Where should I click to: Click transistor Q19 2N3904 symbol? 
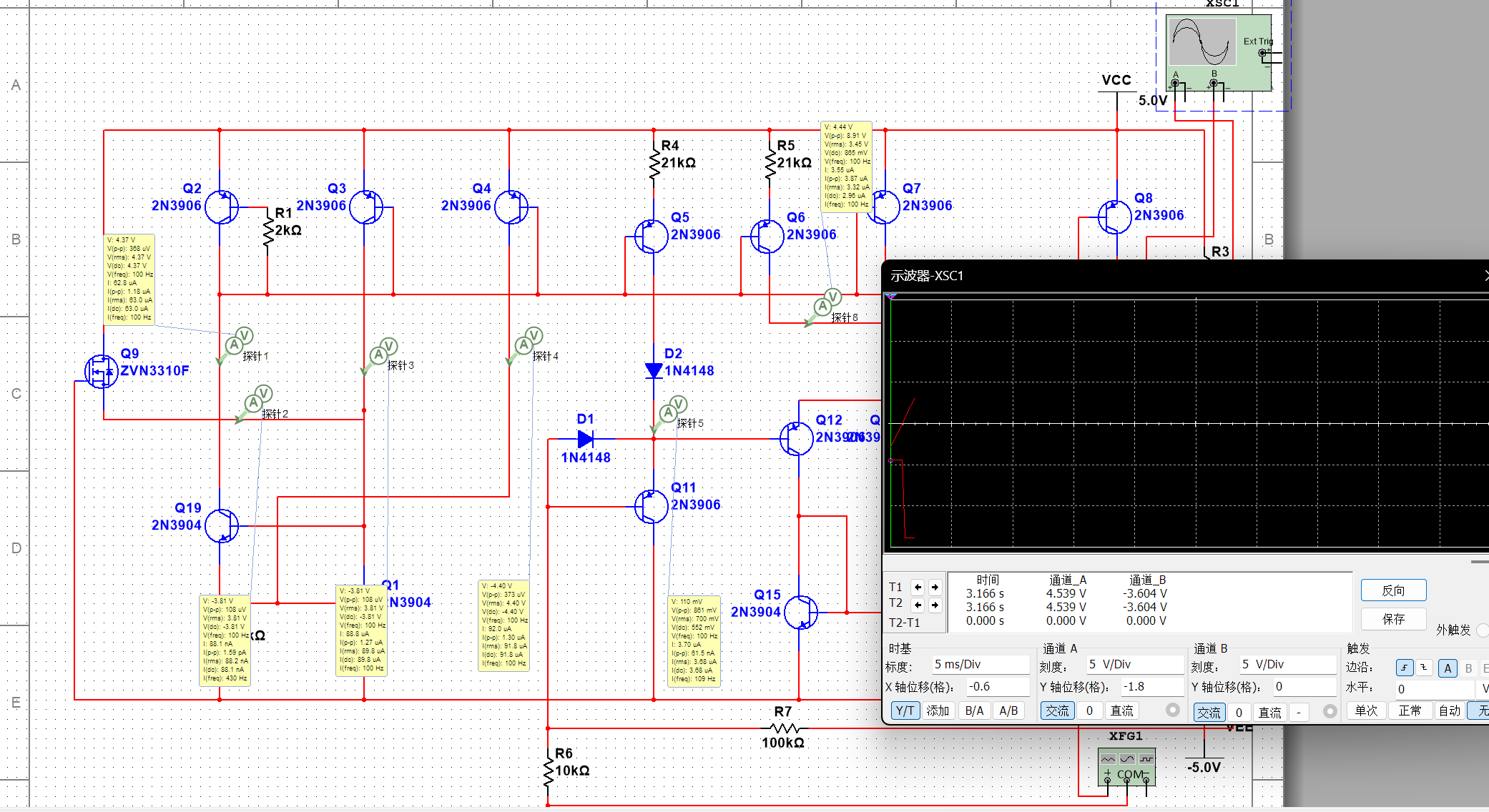tap(222, 526)
